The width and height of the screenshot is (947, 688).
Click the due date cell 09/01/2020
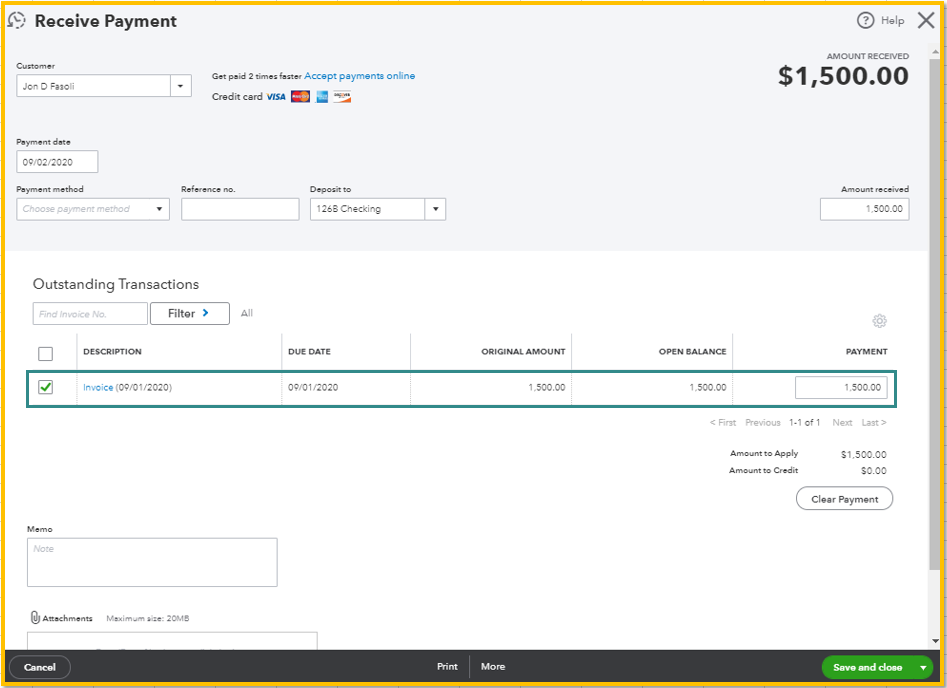point(313,387)
